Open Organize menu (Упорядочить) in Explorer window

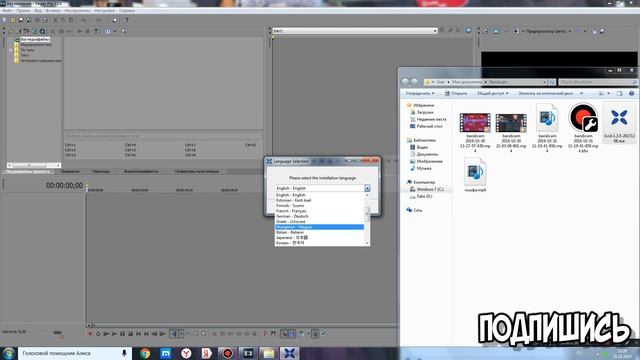(x=420, y=93)
